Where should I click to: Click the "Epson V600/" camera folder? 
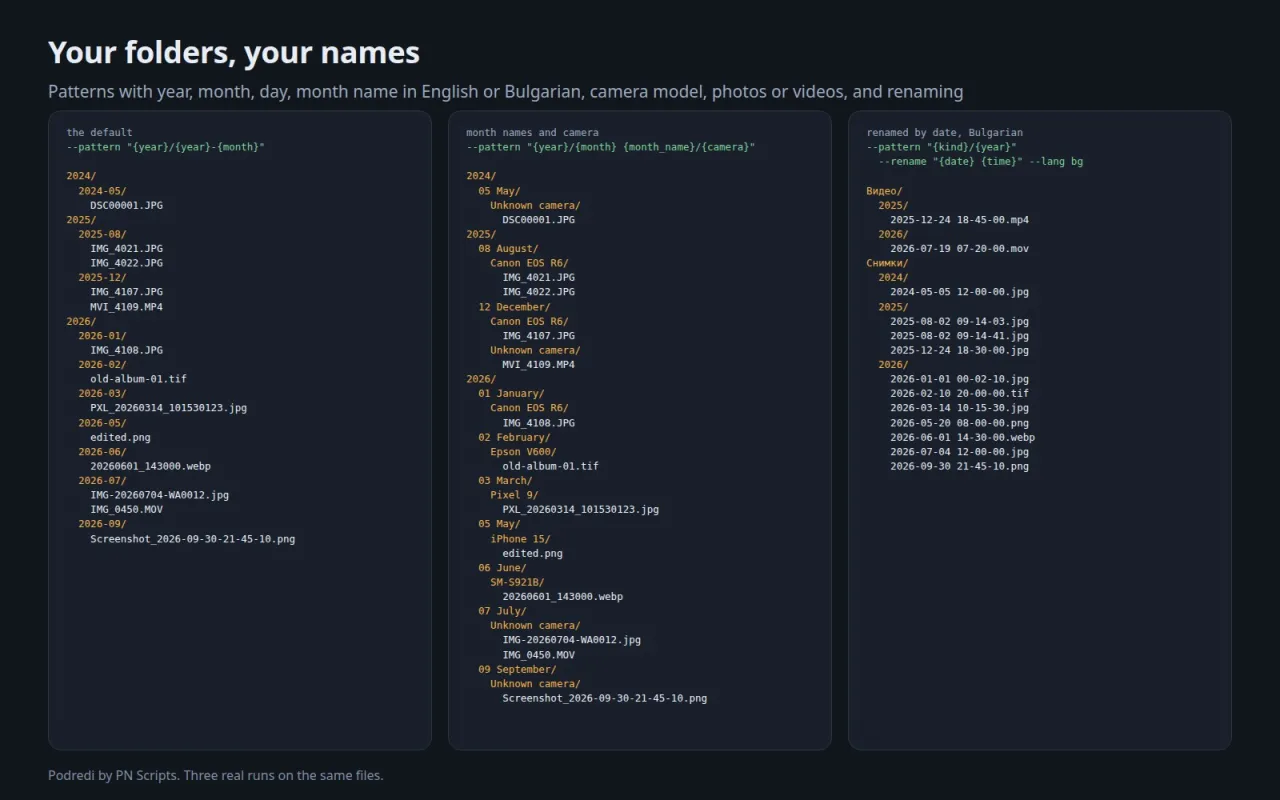pos(523,452)
